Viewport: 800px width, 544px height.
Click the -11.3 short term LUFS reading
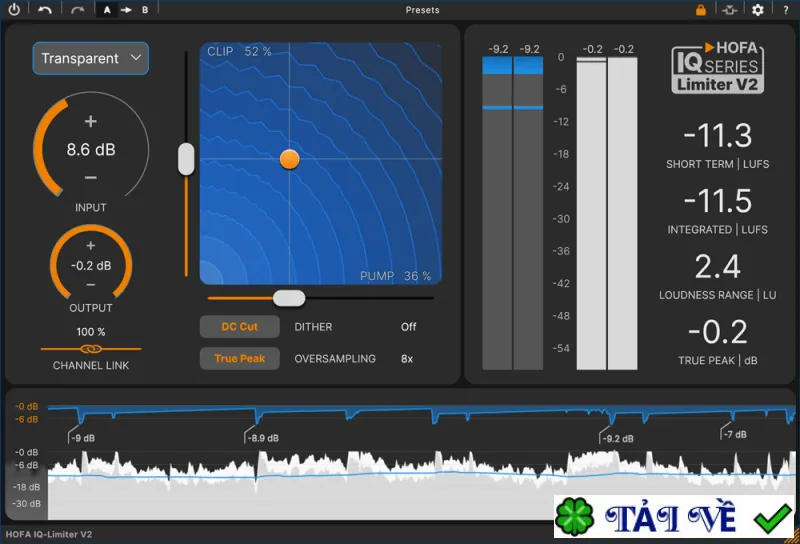717,136
